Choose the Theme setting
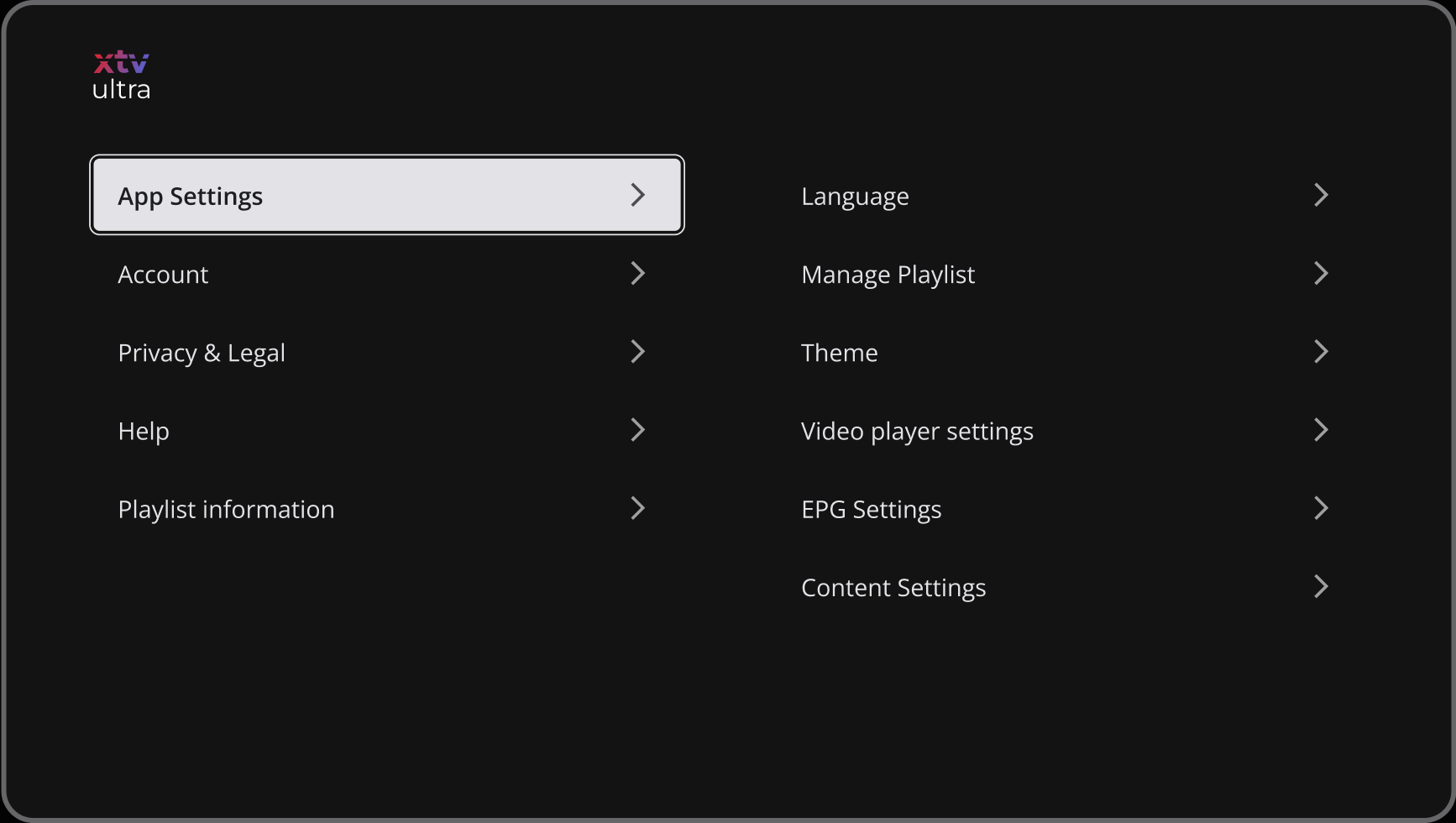 click(1070, 352)
